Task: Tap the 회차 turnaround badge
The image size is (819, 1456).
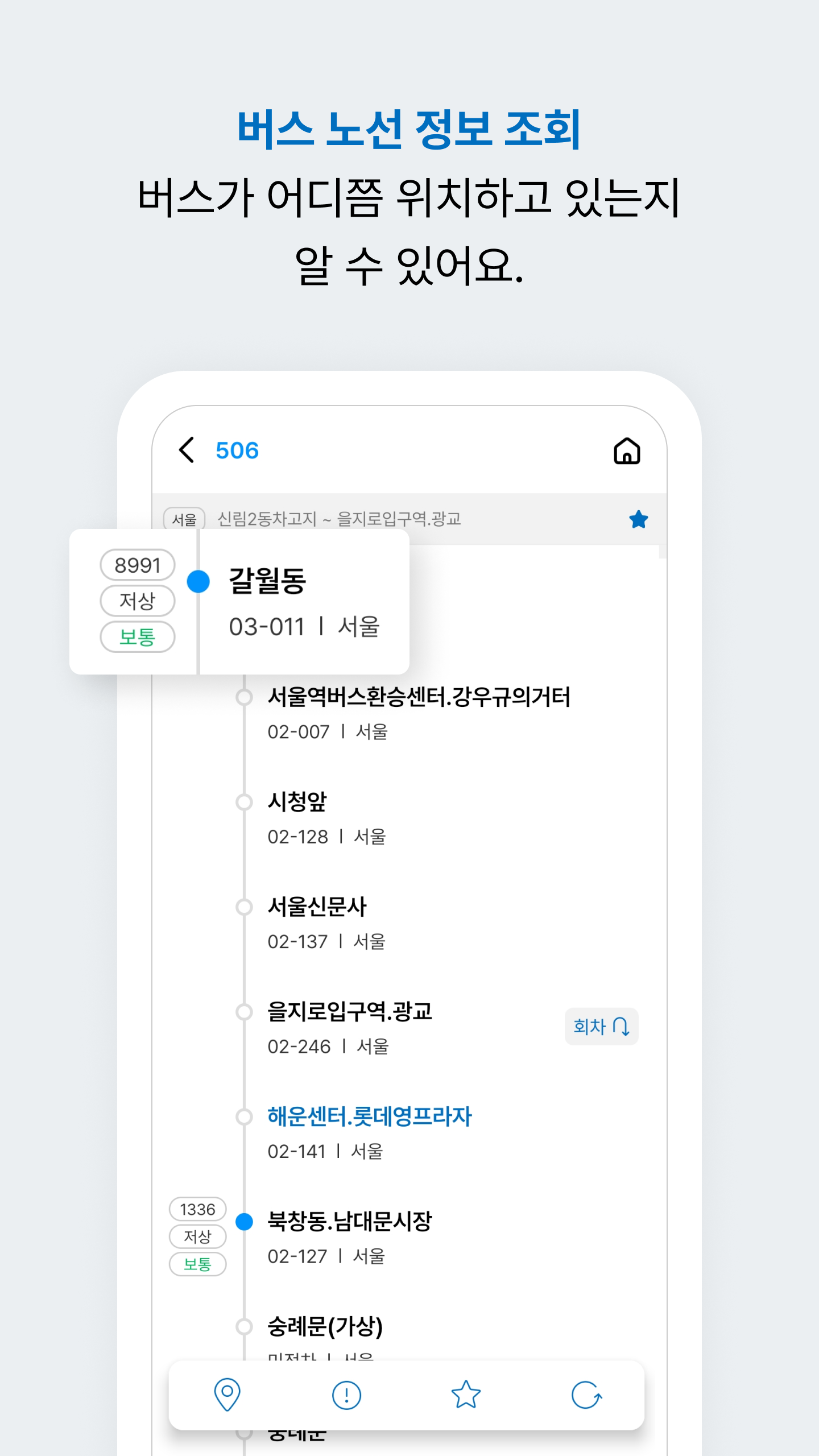Action: point(601,1027)
